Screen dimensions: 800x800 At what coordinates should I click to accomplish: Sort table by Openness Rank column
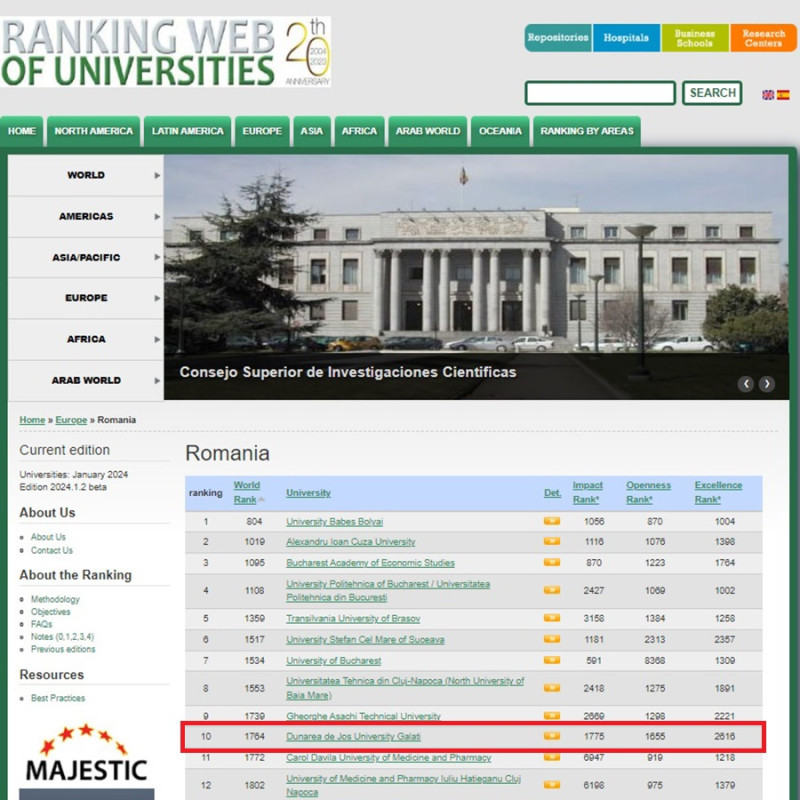tap(648, 492)
